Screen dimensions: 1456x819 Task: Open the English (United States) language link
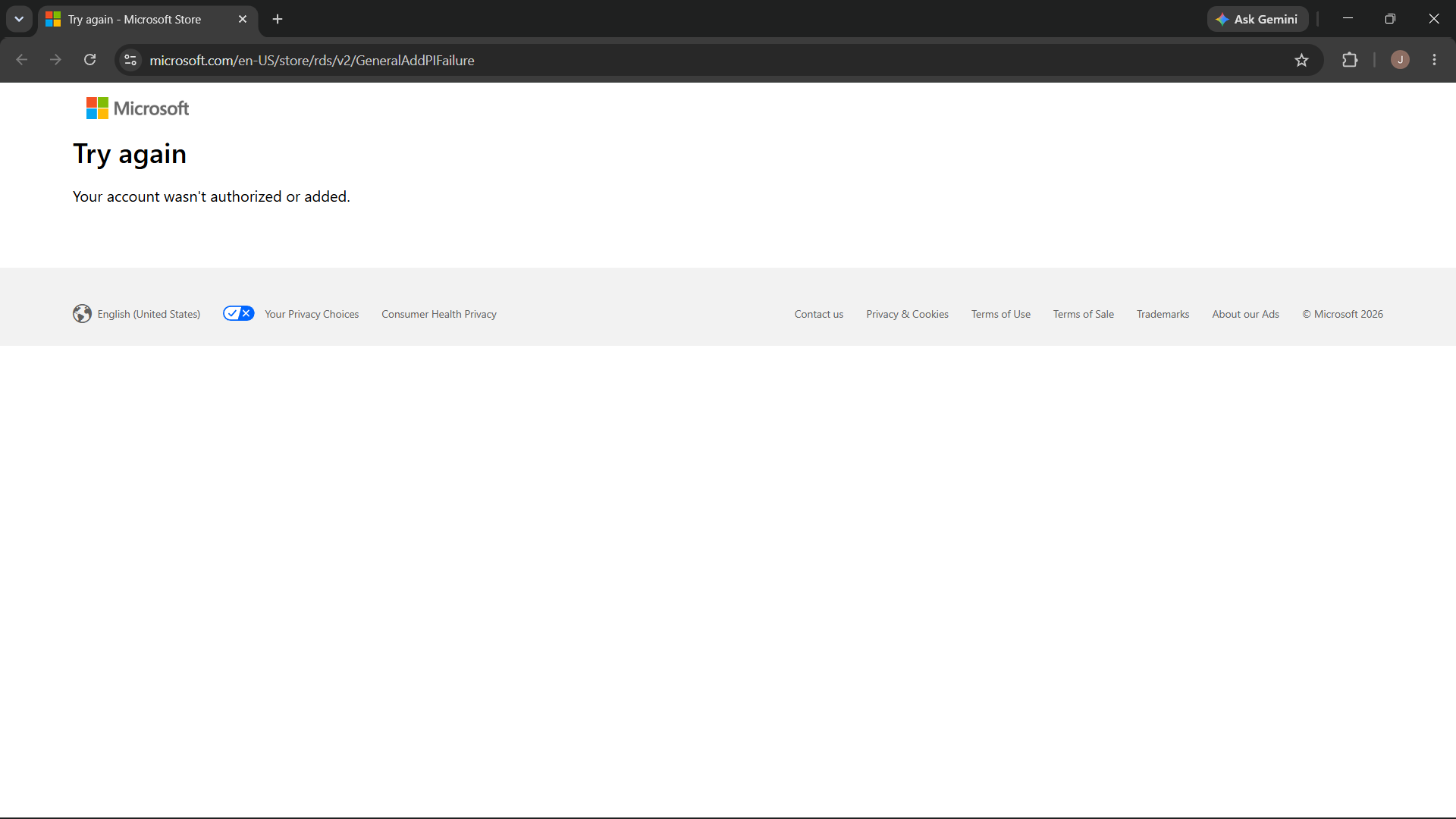pos(149,314)
